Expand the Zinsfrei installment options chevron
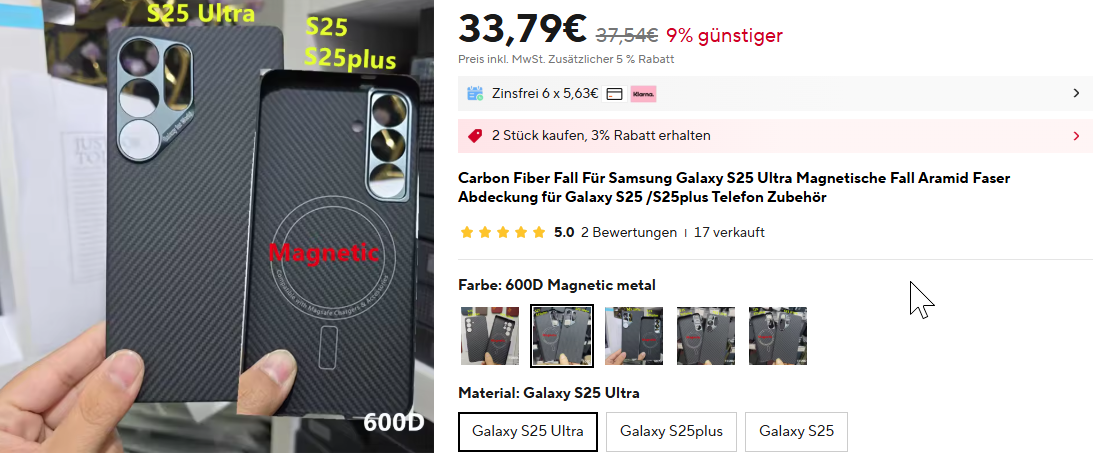1097x465 pixels. pos(1076,93)
